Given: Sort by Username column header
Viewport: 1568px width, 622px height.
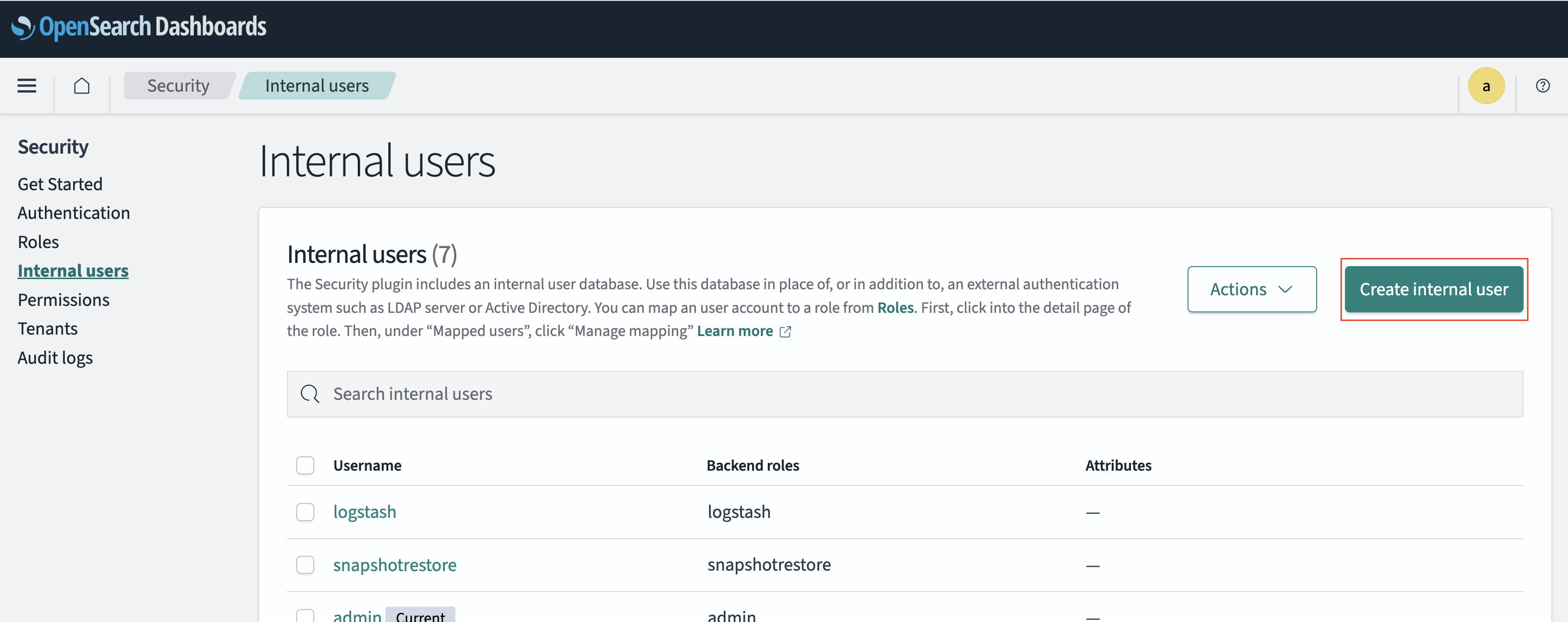Looking at the screenshot, I should [x=367, y=466].
